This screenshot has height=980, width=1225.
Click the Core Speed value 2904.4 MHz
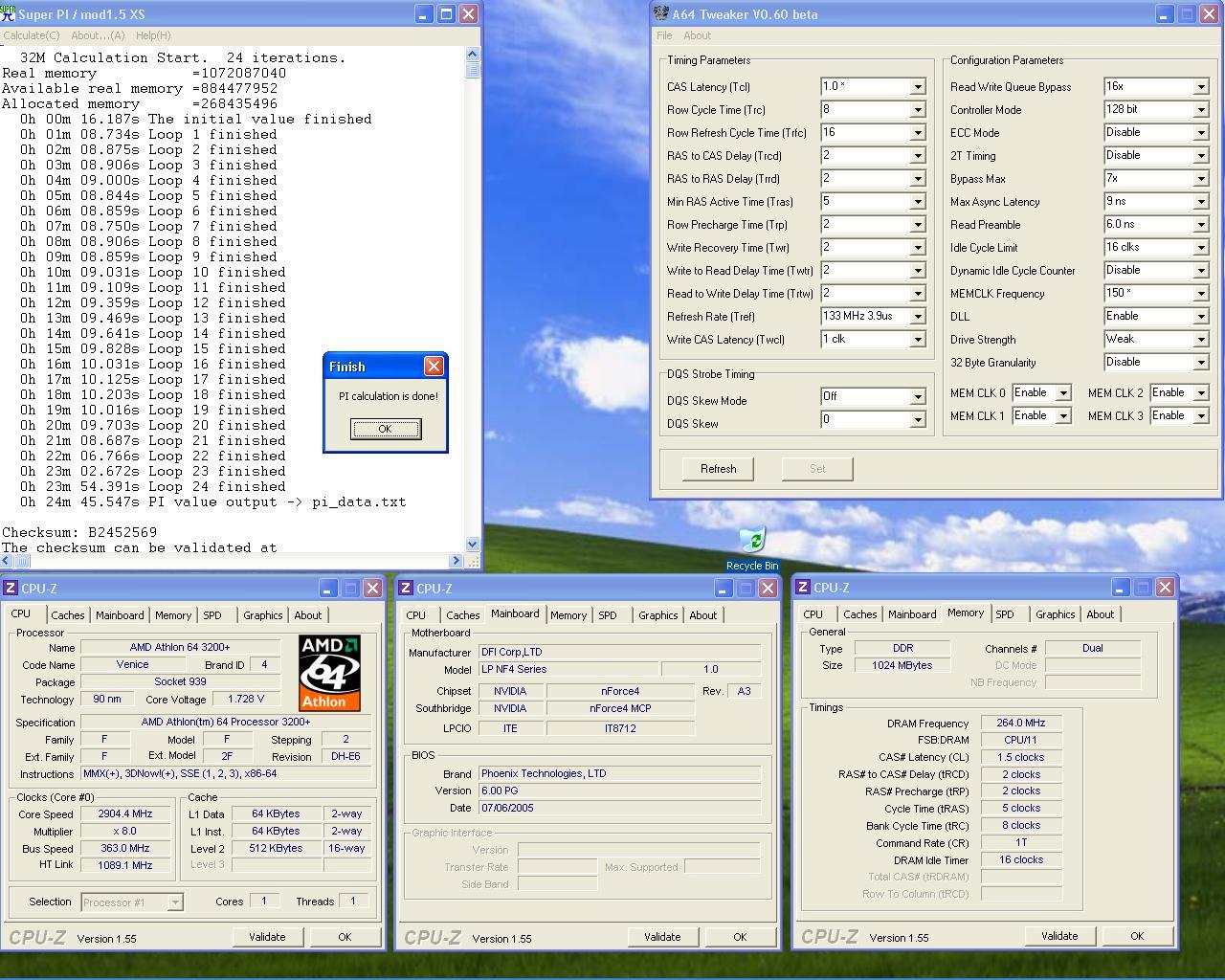[125, 813]
